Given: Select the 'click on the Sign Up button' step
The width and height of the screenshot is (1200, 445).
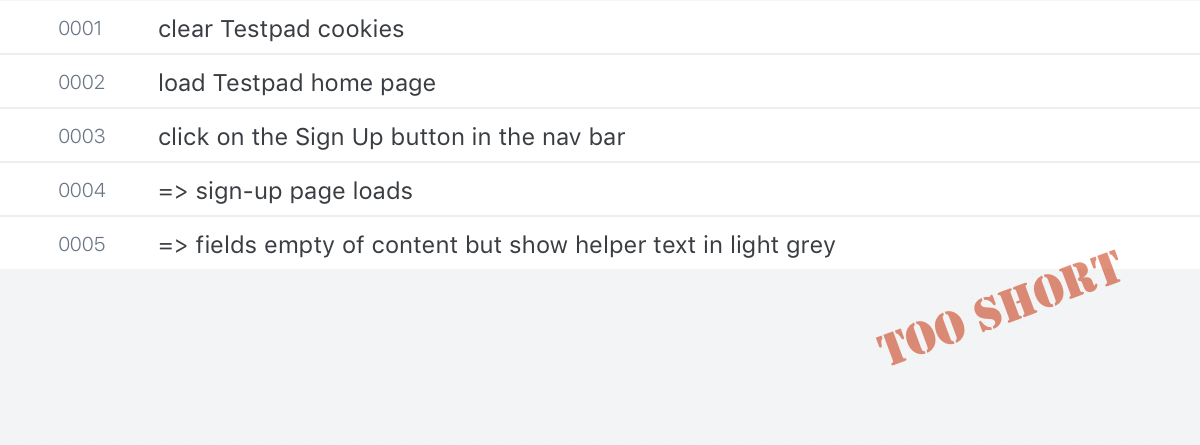Looking at the screenshot, I should [392, 137].
